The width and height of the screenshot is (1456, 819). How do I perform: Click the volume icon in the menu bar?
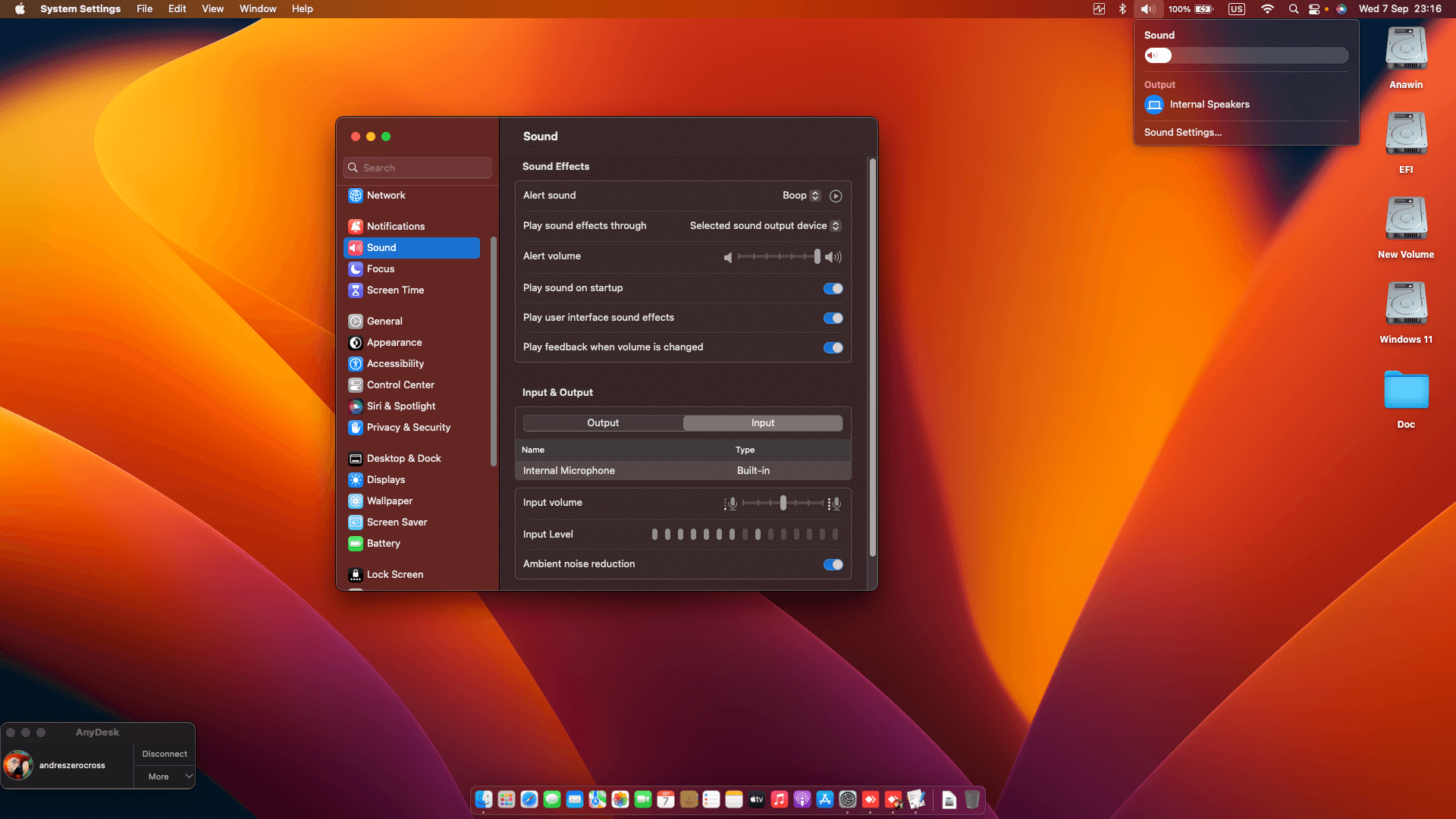(x=1148, y=9)
